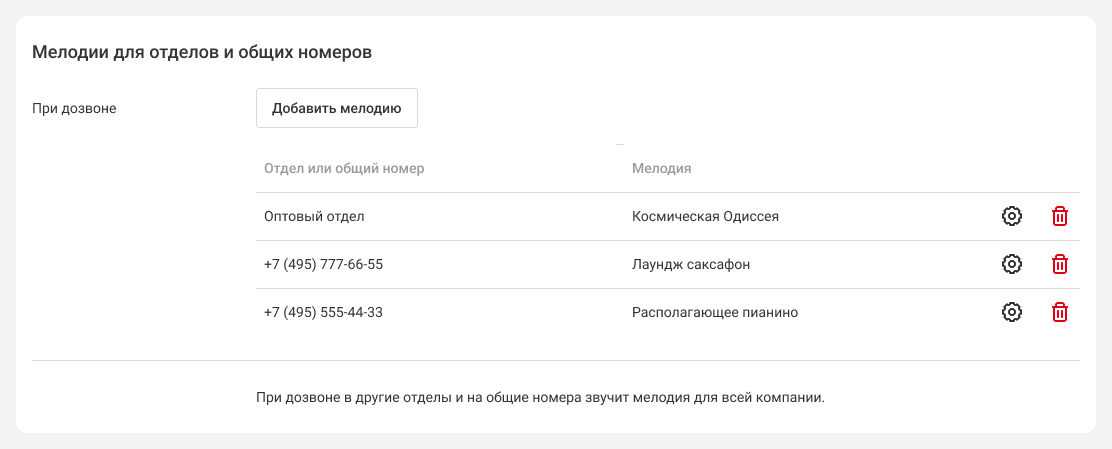The height and width of the screenshot is (449, 1112).
Task: Click the Отдел или общий номер column header
Action: (x=344, y=168)
